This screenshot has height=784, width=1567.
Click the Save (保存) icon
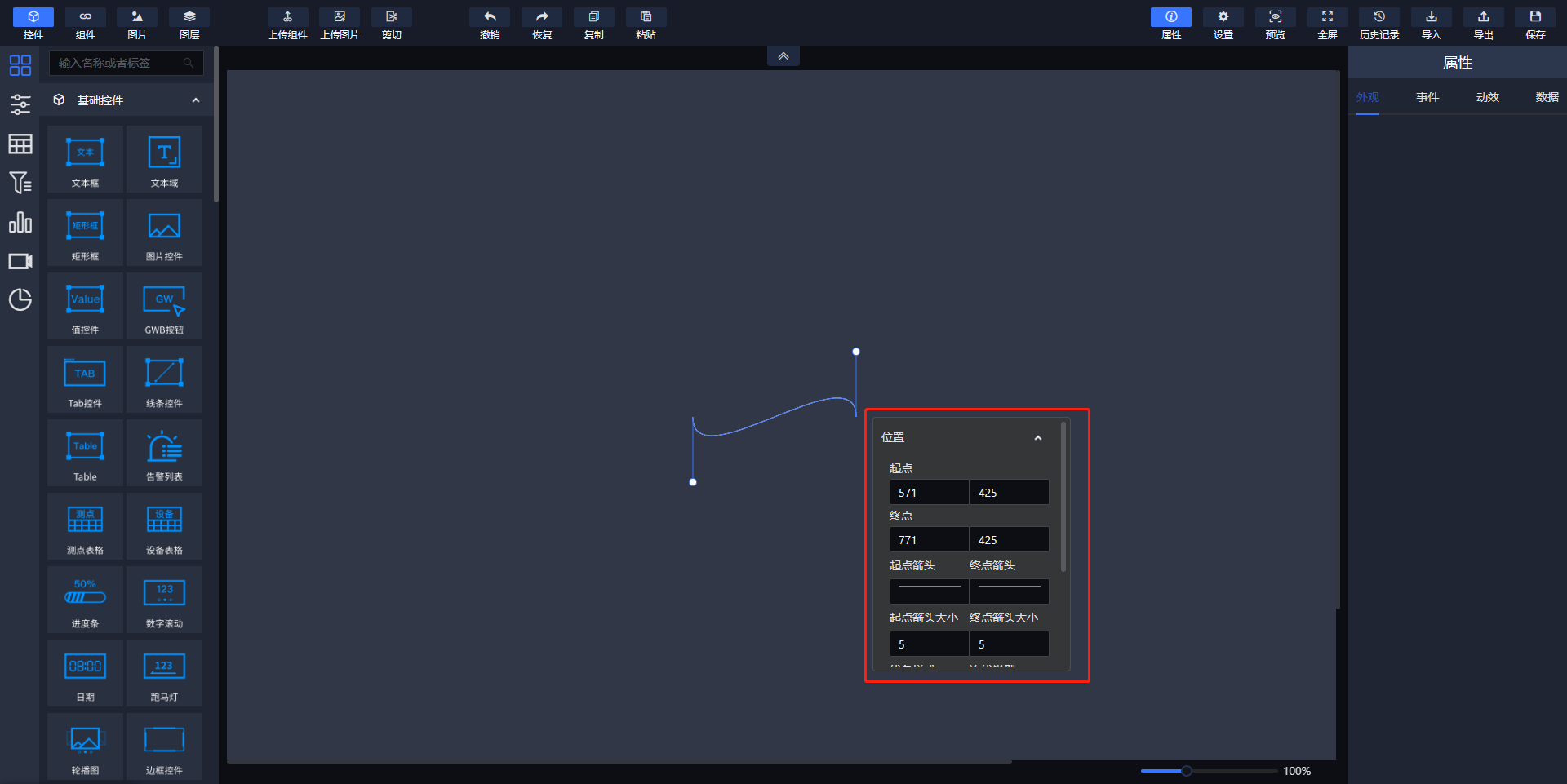tap(1535, 23)
